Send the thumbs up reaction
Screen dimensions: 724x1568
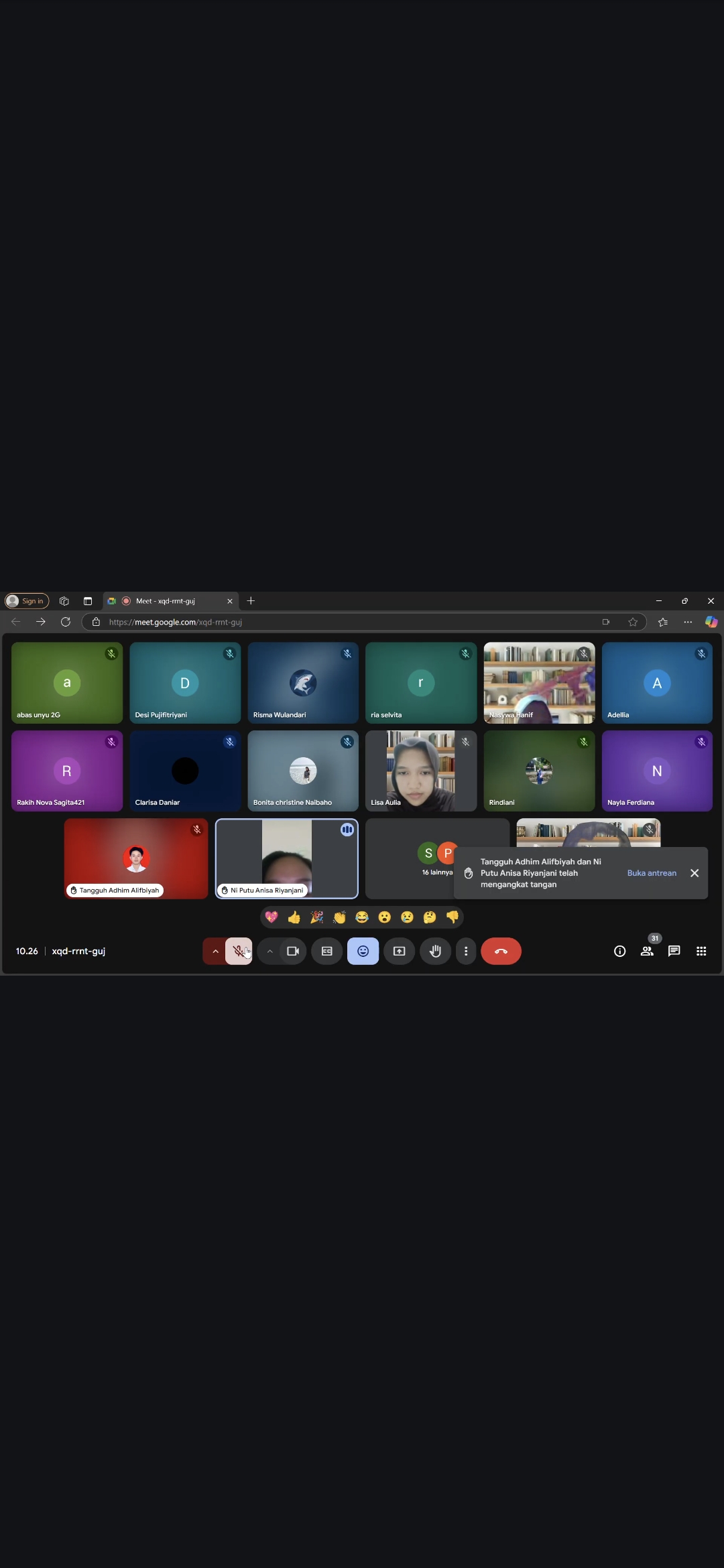click(x=294, y=917)
